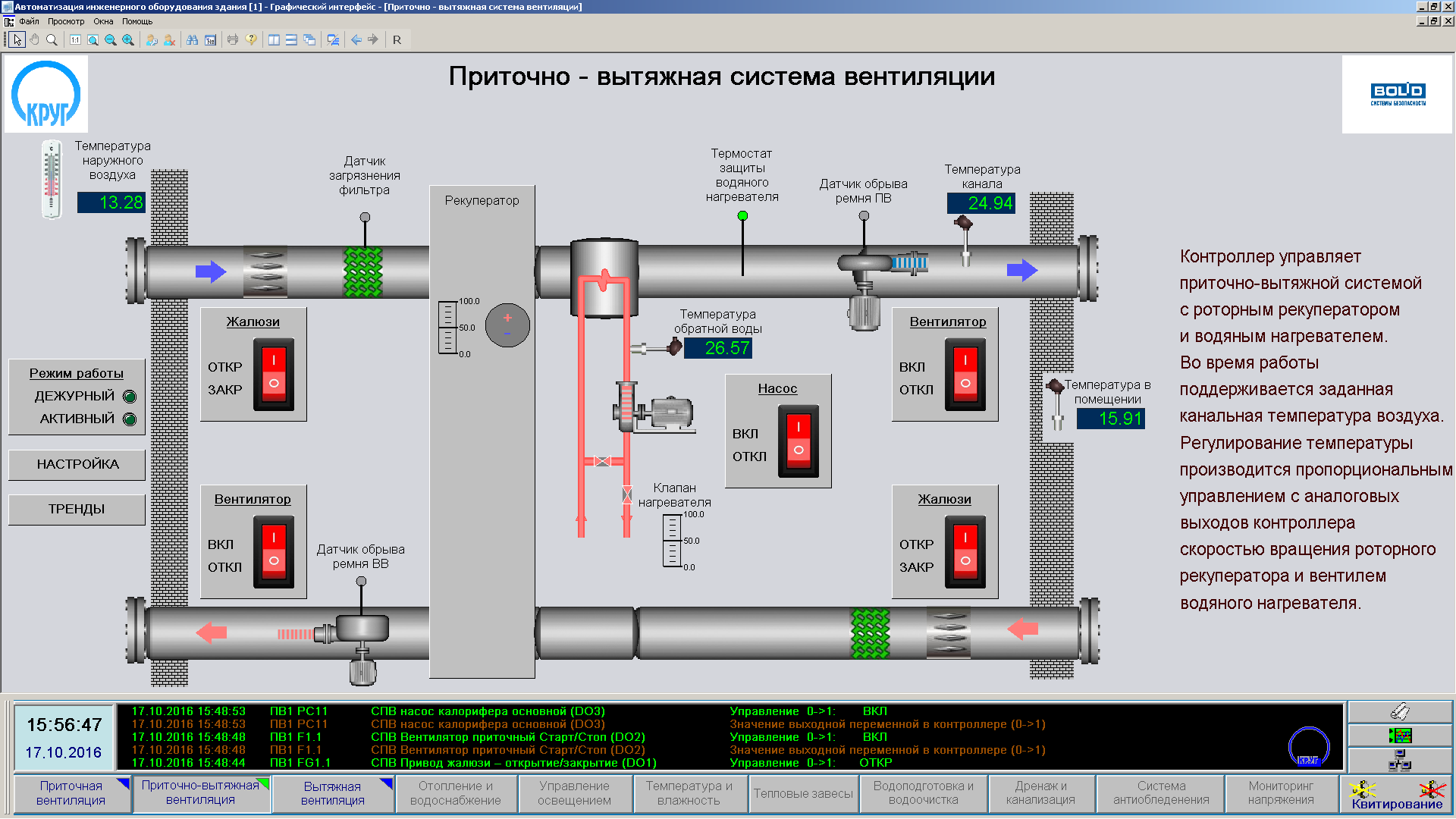The image size is (1456, 819).
Task: Click the ТРЕНДЫ button
Action: pos(77,509)
